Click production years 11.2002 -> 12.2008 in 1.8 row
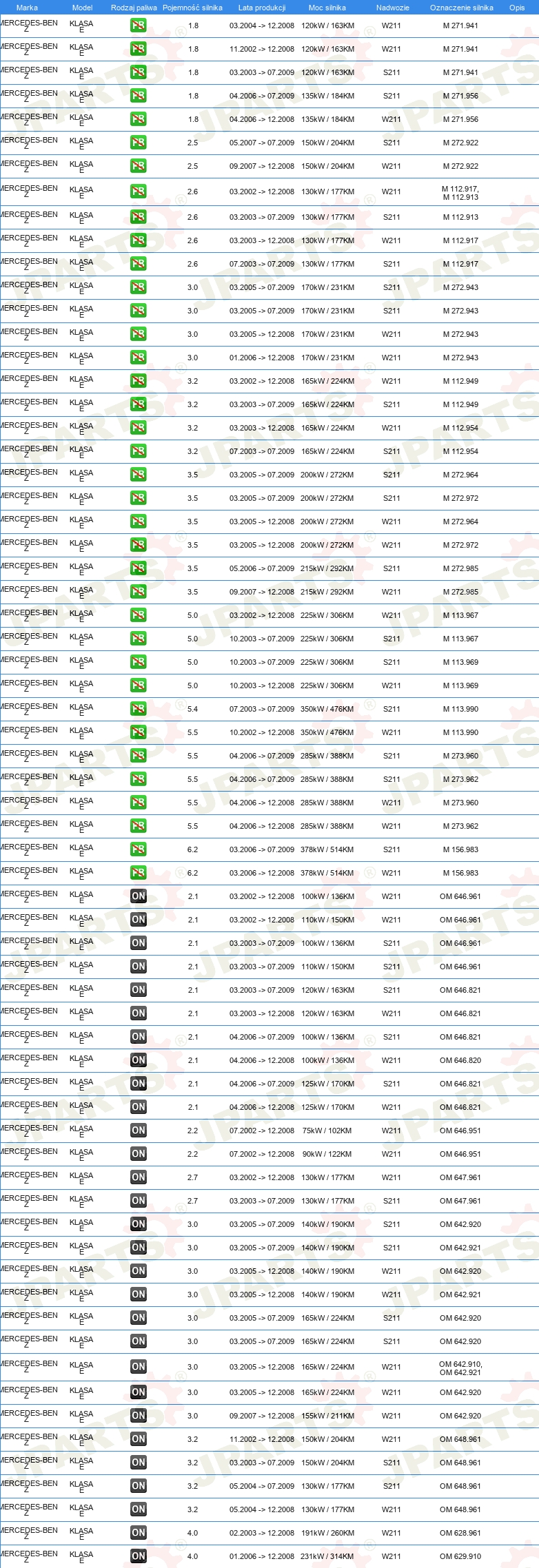 [x=262, y=49]
